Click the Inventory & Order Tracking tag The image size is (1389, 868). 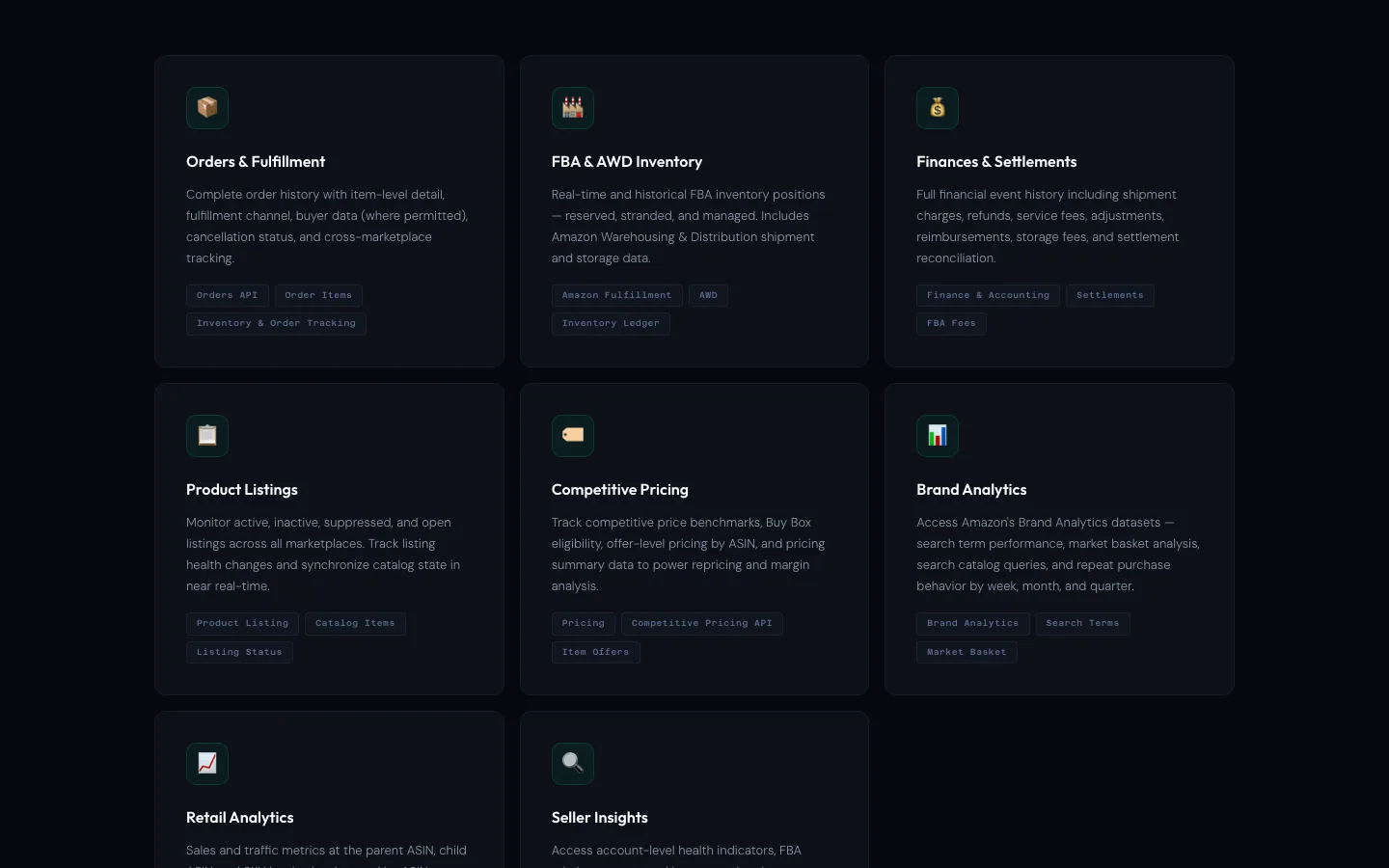tap(276, 324)
